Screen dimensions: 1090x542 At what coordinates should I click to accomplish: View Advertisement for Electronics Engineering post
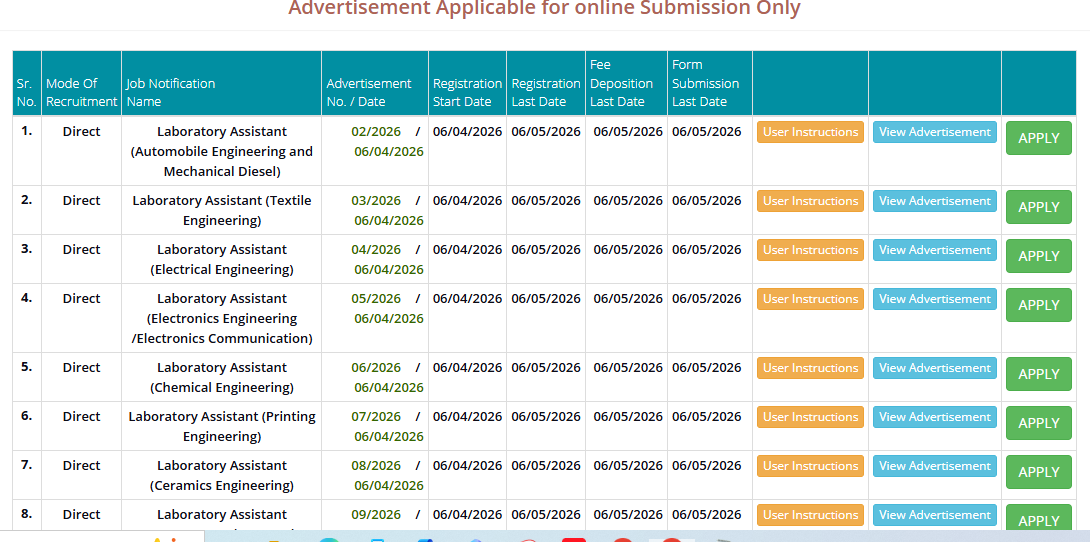pyautogui.click(x=934, y=299)
